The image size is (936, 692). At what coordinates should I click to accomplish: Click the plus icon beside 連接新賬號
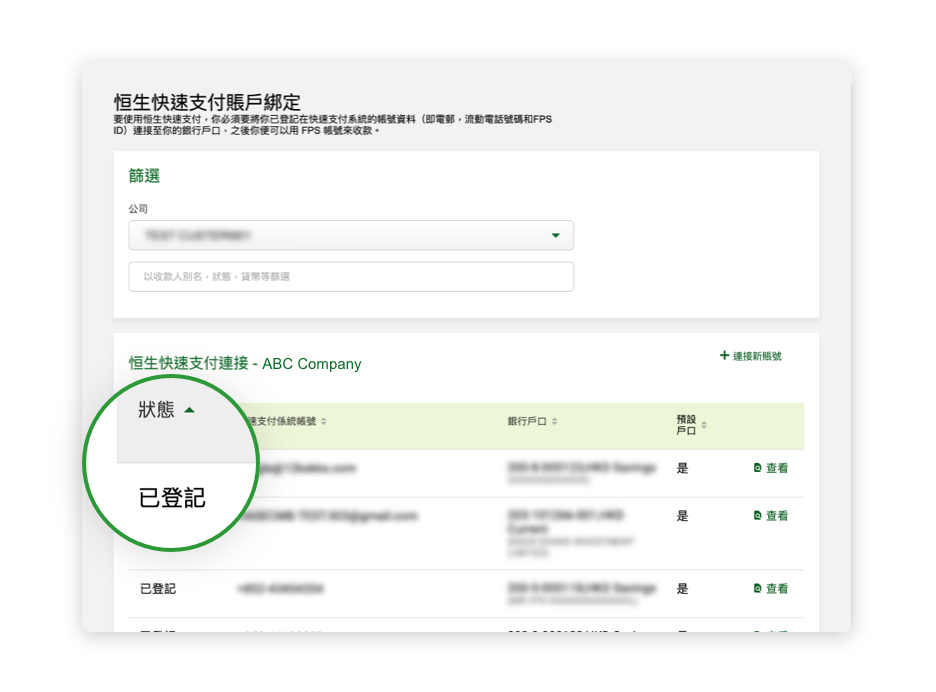(x=724, y=355)
